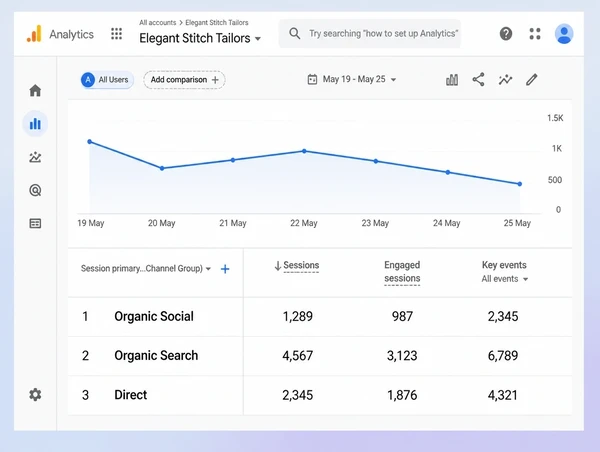Click the Elegant Stitch Tailors breadcrumb

pyautogui.click(x=217, y=23)
